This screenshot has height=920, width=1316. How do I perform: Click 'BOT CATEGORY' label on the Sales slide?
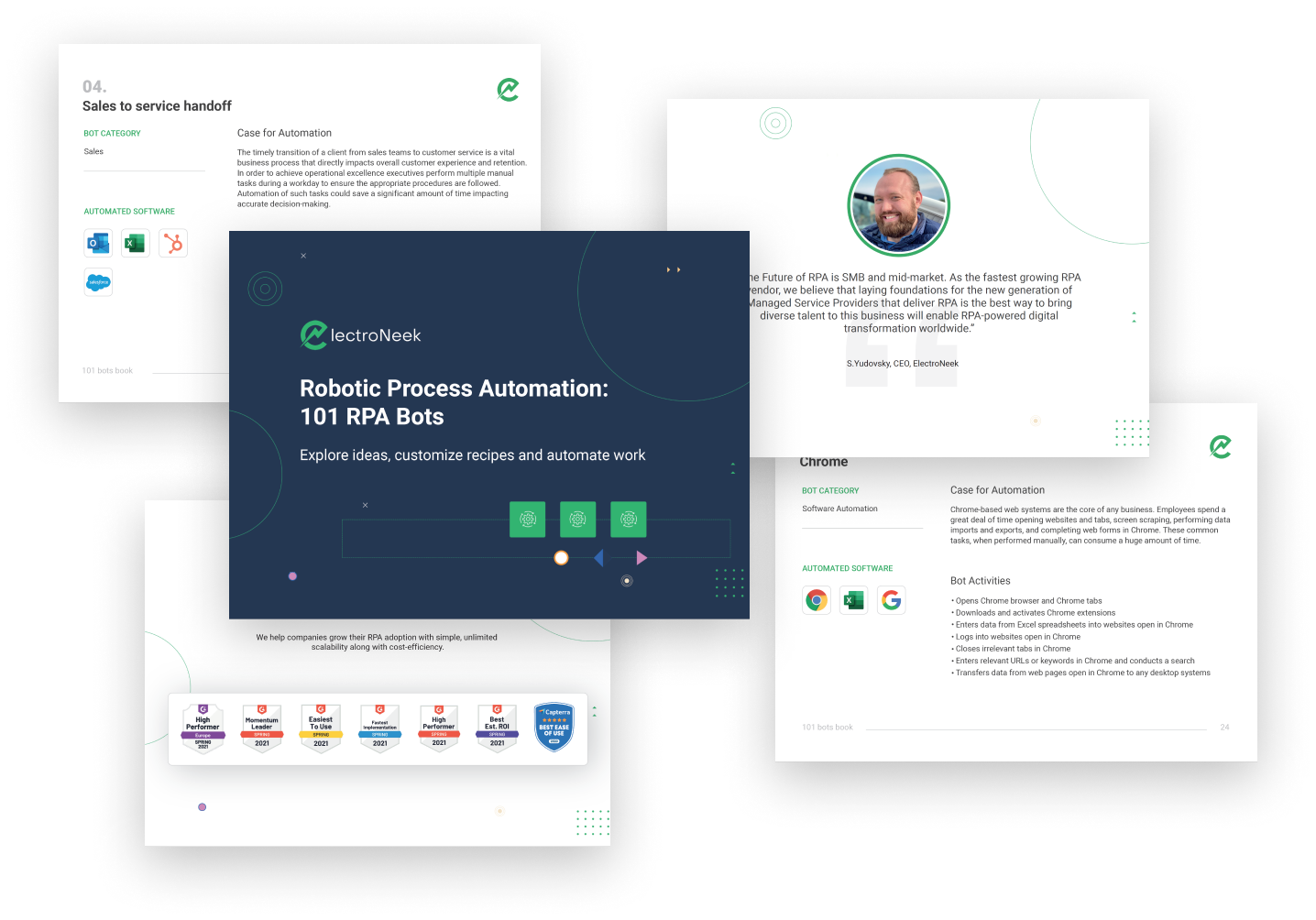pos(112,134)
